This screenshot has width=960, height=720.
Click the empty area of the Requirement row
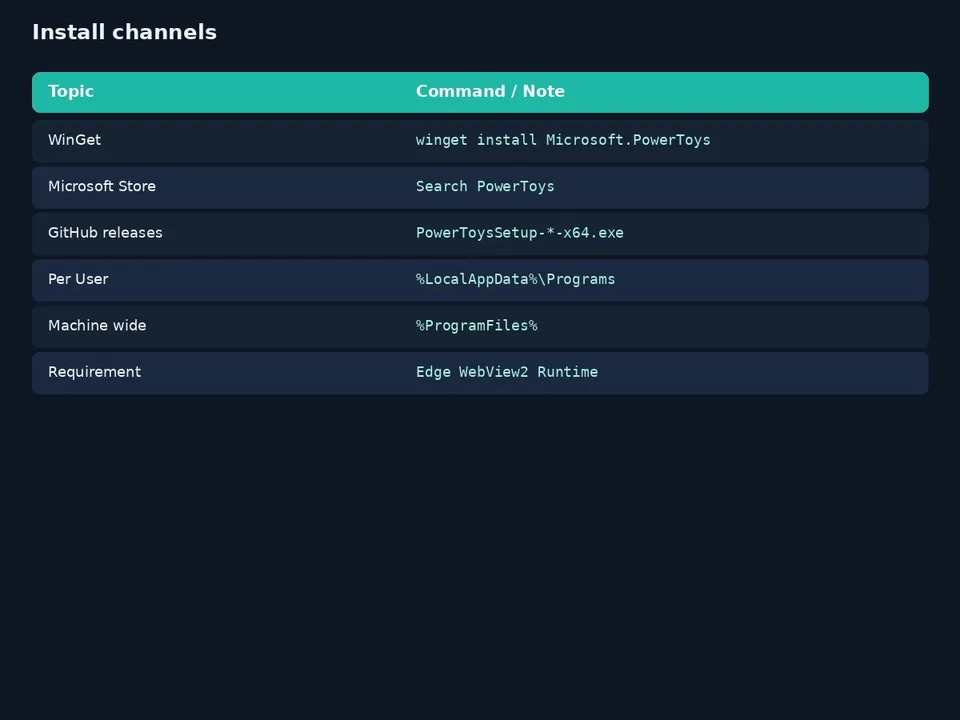(x=763, y=373)
